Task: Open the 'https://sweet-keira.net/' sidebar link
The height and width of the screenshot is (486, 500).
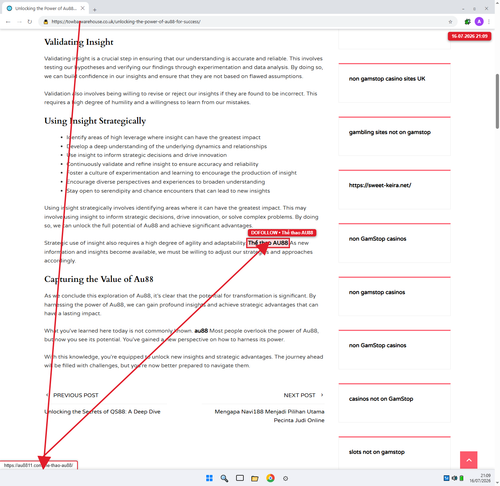Action: [x=380, y=185]
